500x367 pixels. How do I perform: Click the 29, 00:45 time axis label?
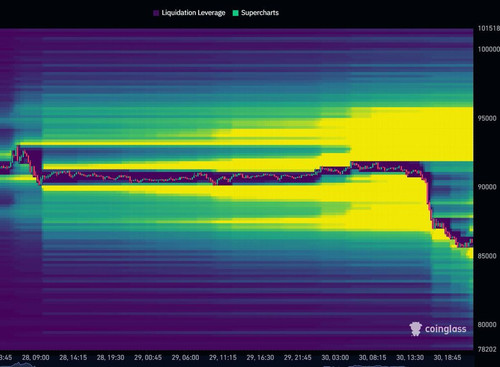148,358
